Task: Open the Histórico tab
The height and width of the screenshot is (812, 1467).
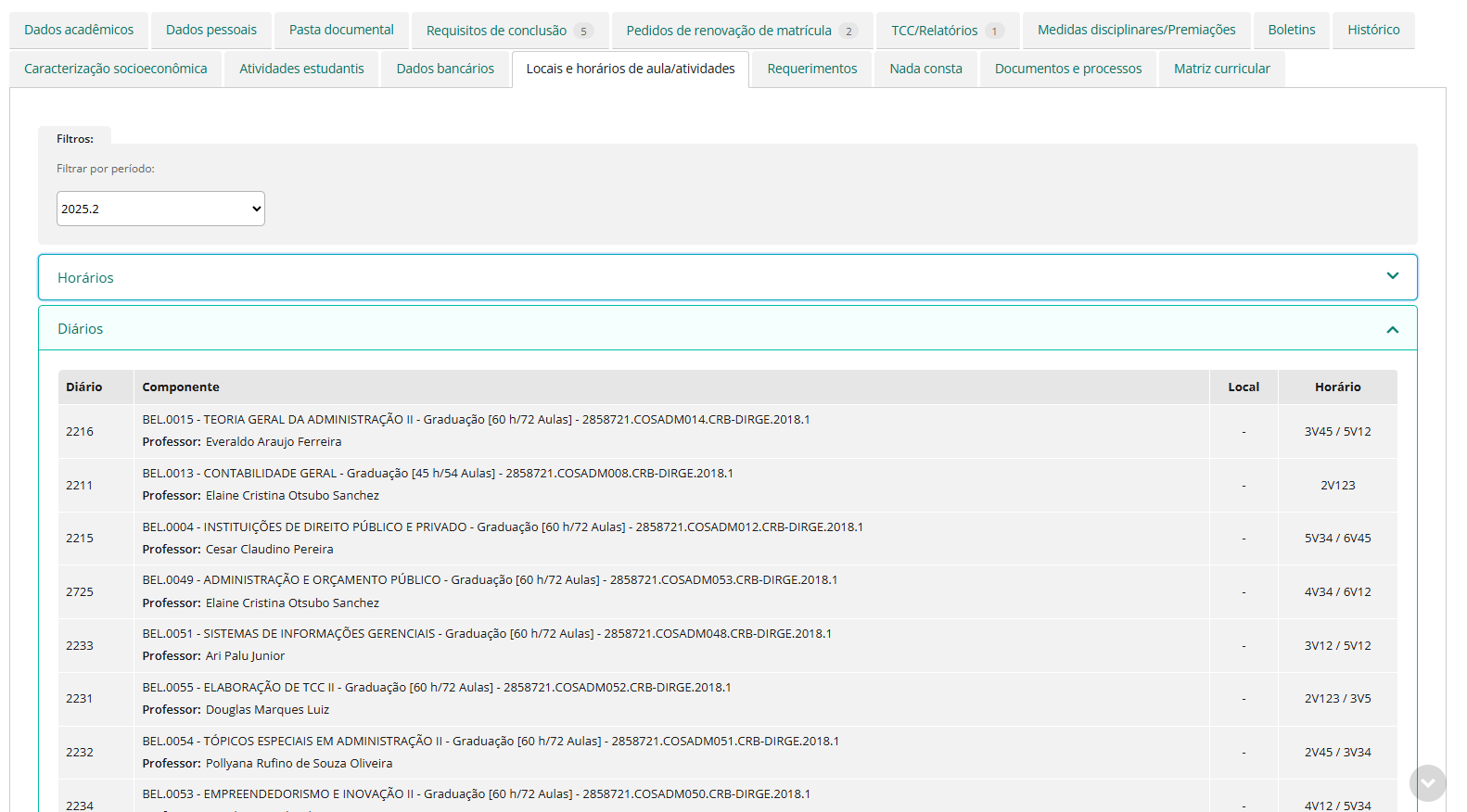Action: 1373,31
